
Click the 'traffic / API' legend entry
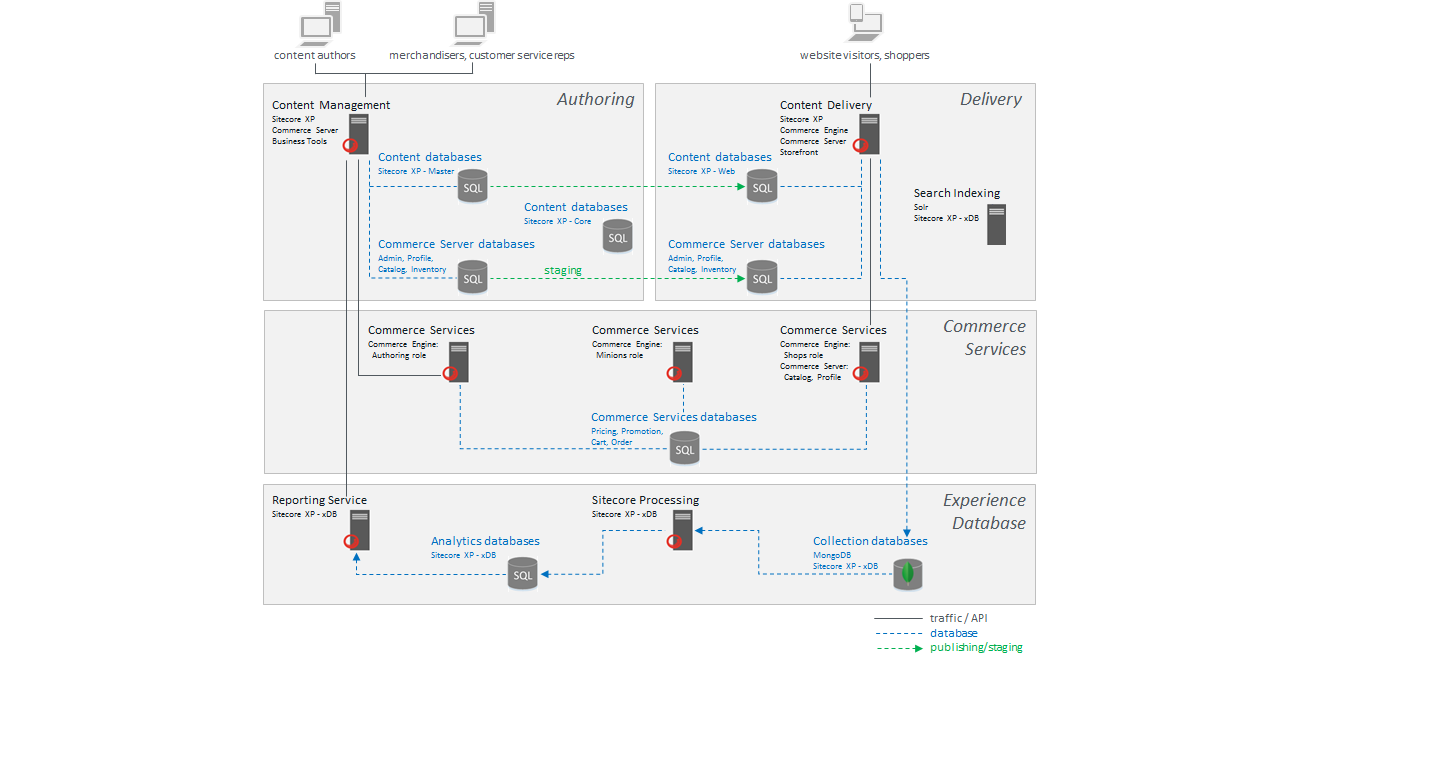tap(959, 618)
